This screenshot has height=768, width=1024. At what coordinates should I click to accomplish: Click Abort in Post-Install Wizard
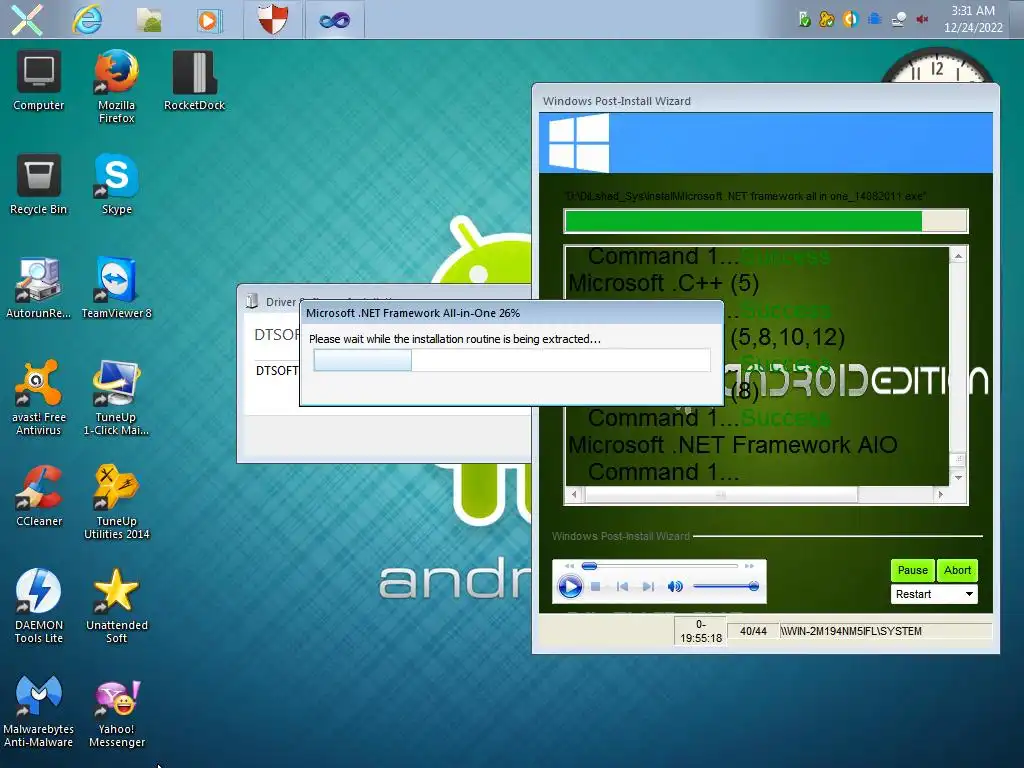(957, 570)
